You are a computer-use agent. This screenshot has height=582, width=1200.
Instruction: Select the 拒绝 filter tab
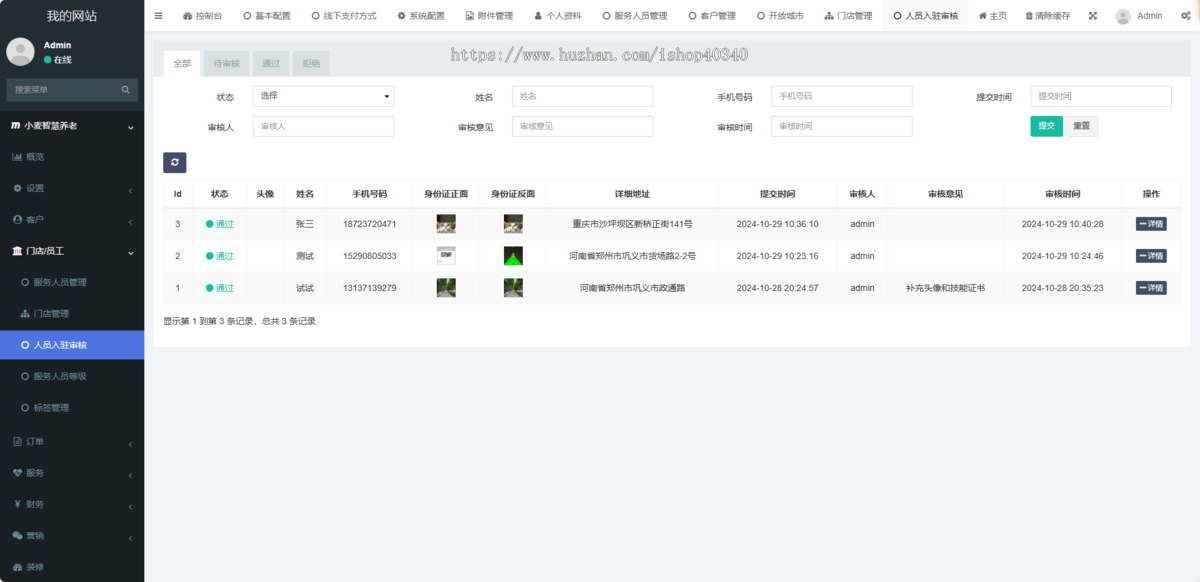coord(311,63)
